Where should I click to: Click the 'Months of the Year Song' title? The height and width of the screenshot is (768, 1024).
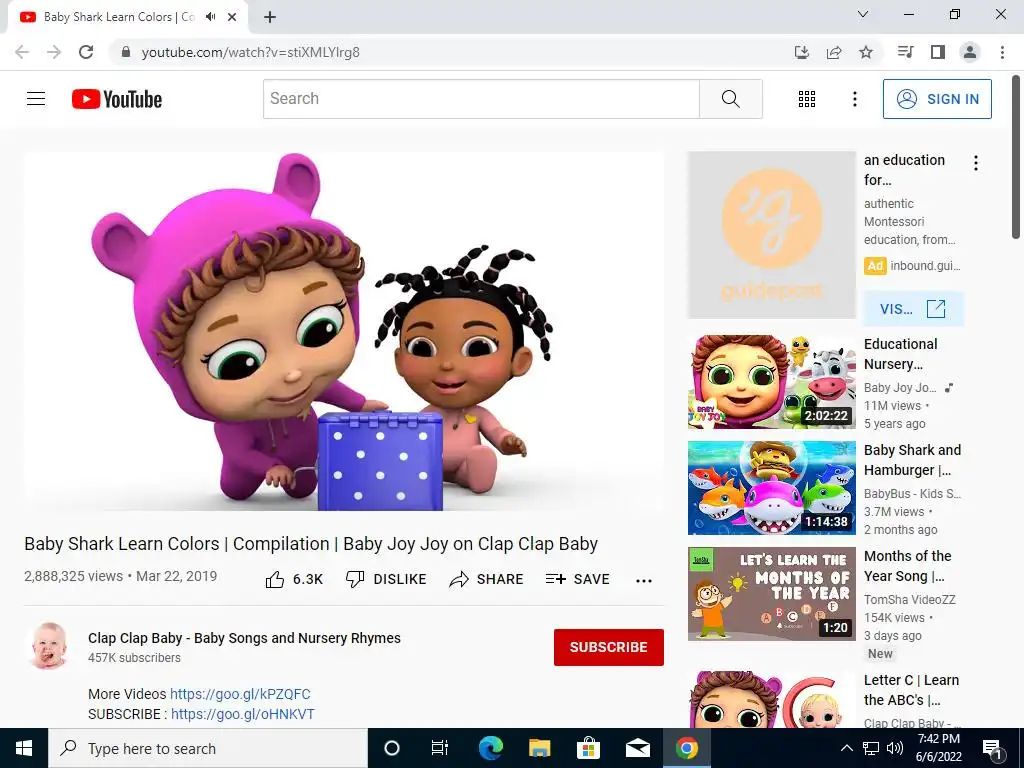(907, 566)
